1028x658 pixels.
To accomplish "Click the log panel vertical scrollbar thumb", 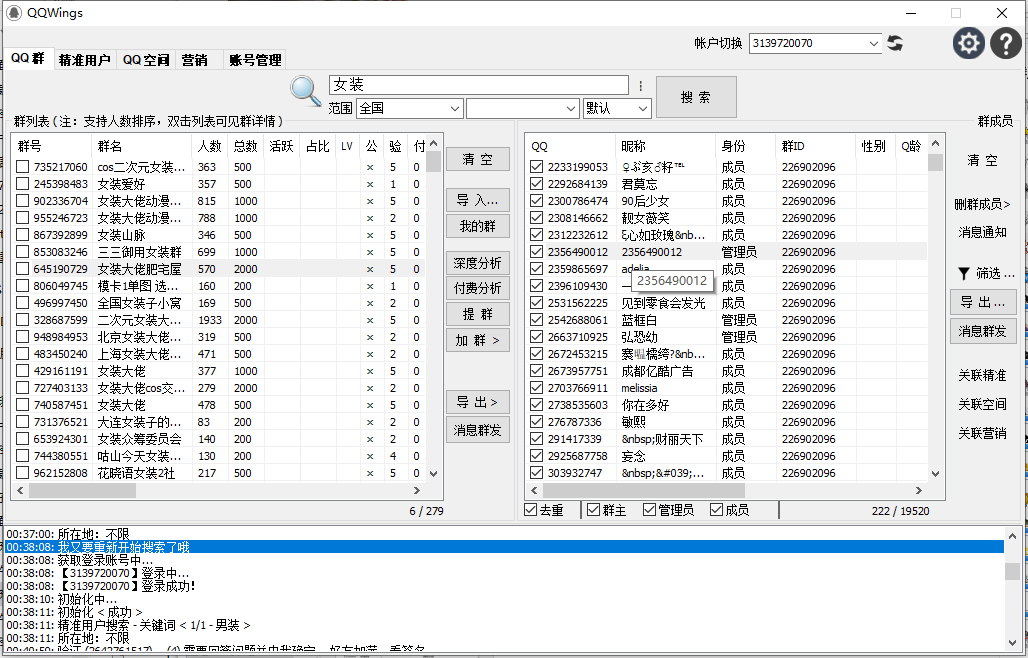I will click(1012, 571).
